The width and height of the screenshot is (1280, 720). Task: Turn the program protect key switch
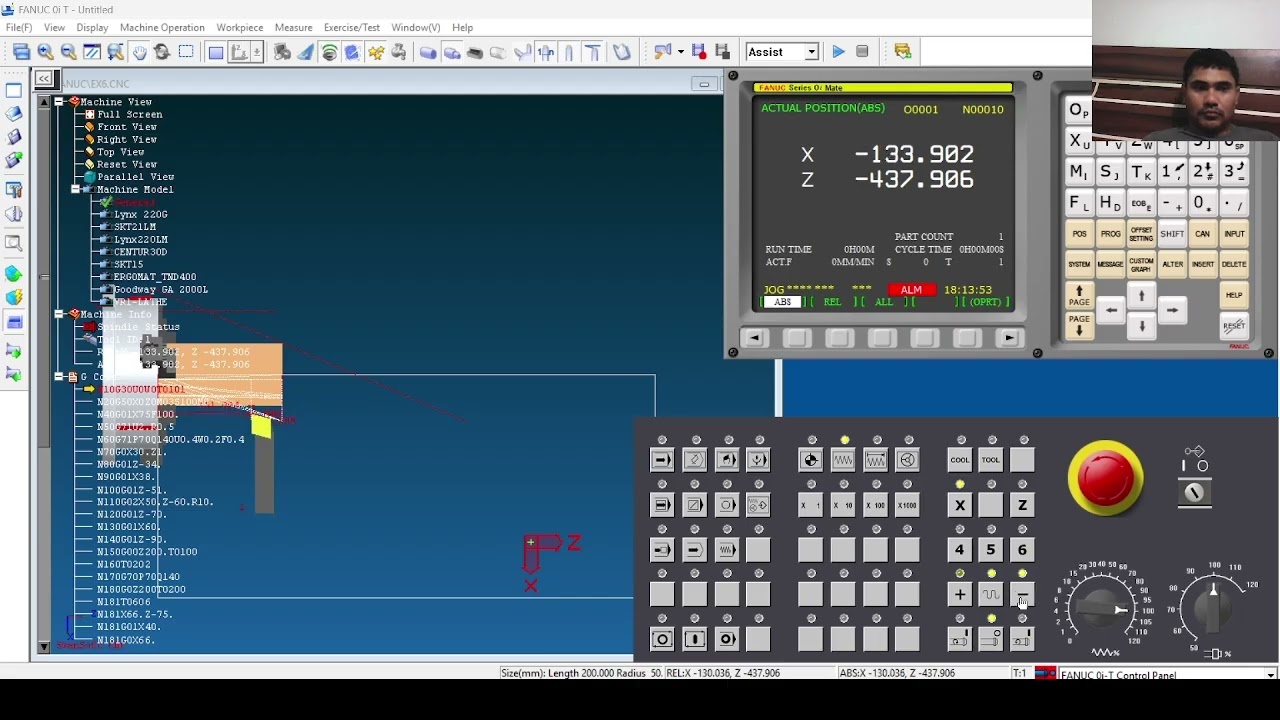[x=1194, y=492]
